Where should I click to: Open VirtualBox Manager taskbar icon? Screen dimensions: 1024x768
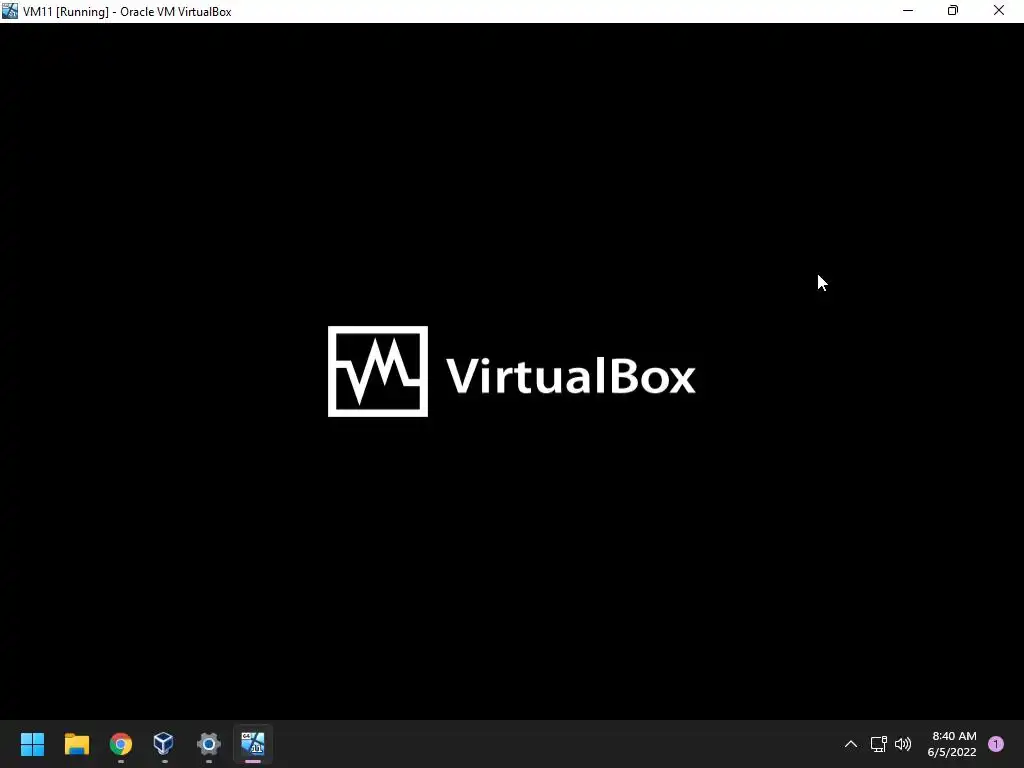(x=164, y=743)
